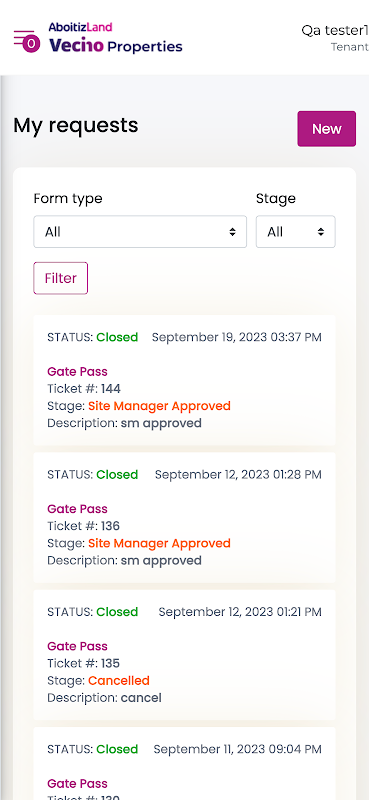Open the Stage dropdown
The height and width of the screenshot is (800, 369).
pyautogui.click(x=296, y=232)
